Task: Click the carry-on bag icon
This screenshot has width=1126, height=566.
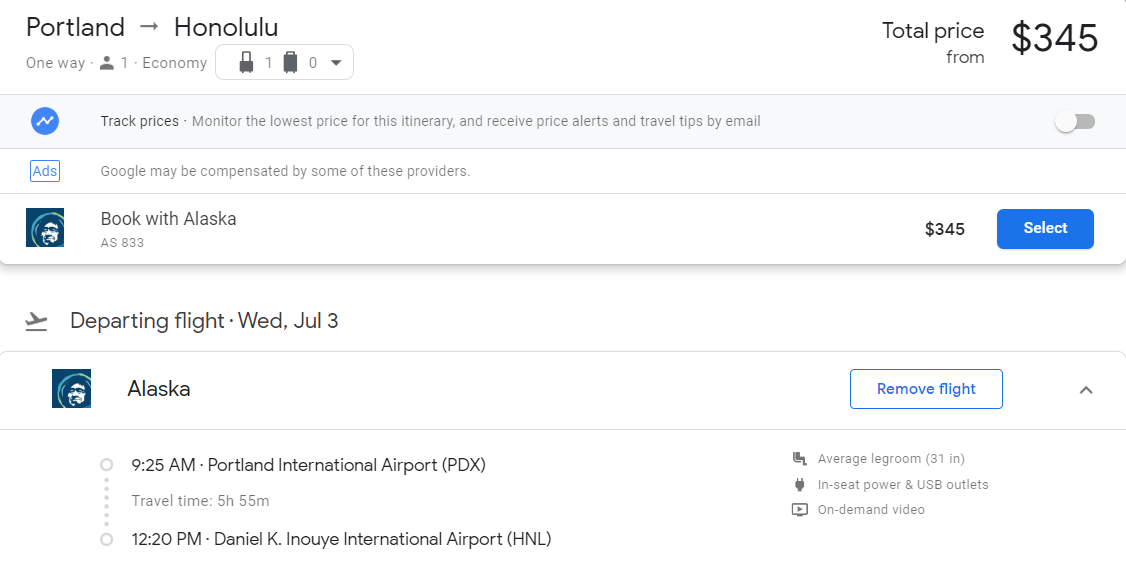Action: (x=246, y=62)
